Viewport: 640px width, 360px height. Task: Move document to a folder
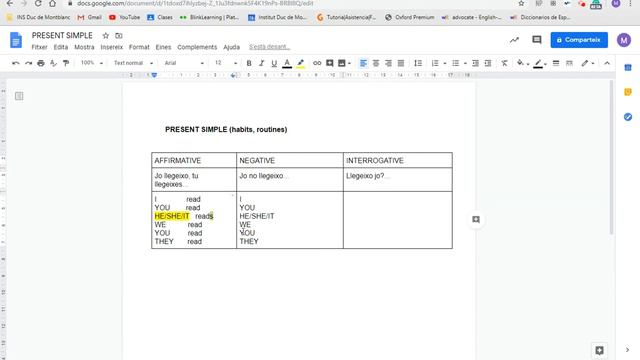click(x=119, y=36)
